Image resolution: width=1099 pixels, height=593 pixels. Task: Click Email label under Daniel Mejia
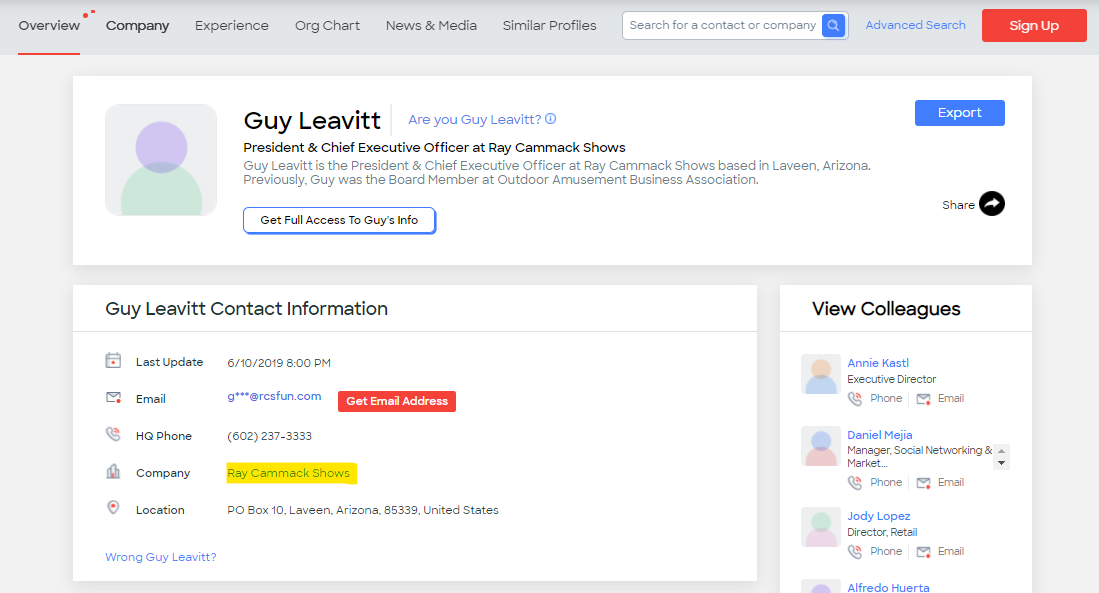950,482
